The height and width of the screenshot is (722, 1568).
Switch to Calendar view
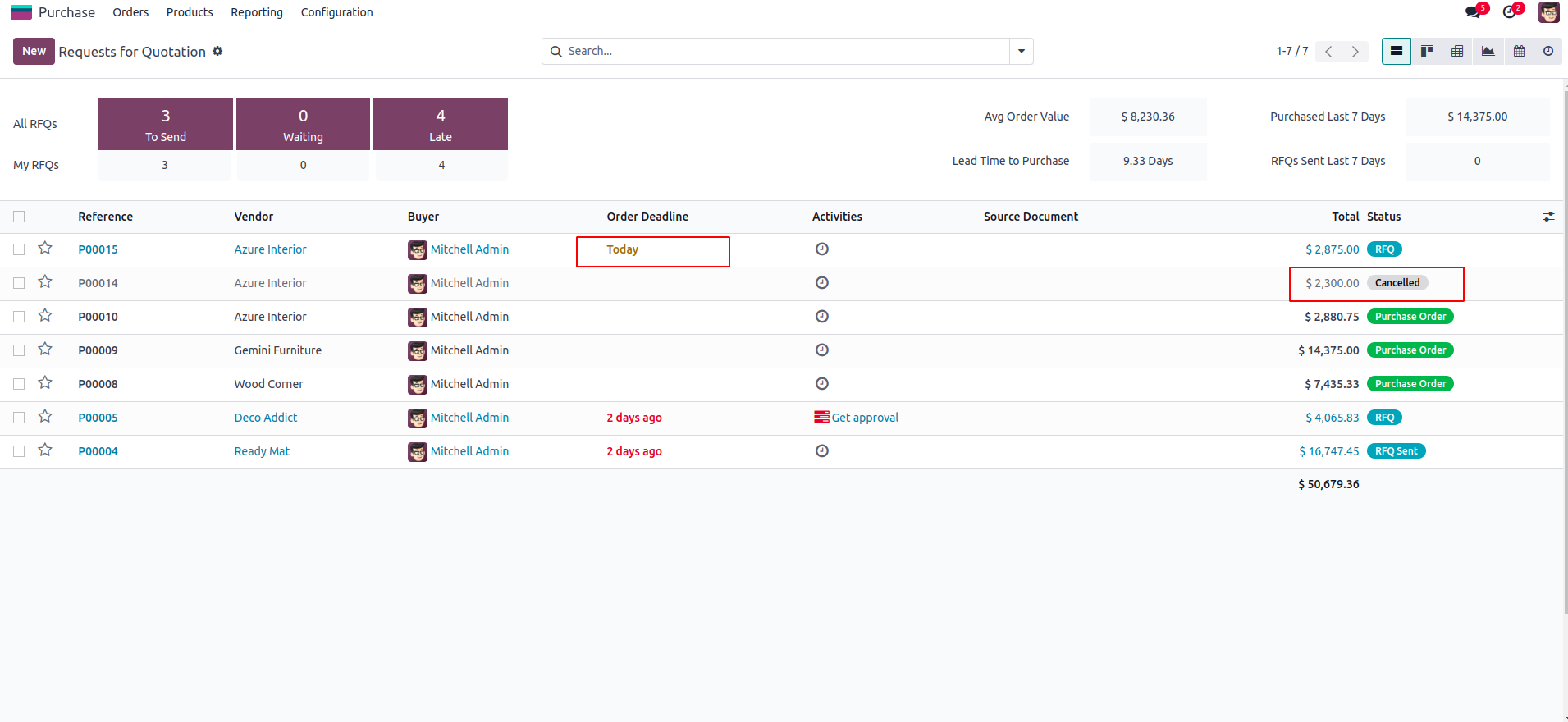tap(1519, 51)
